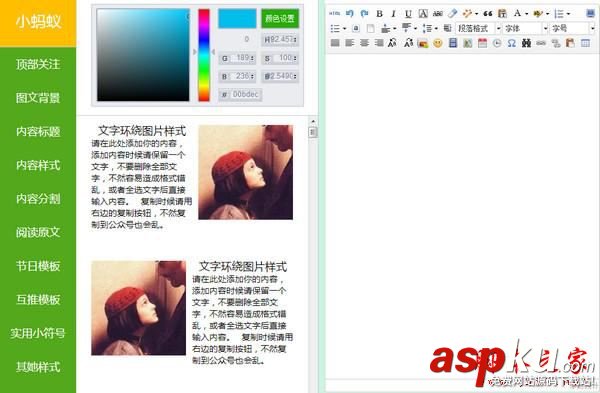Open 内容标题 sidebar category
Image resolution: width=600 pixels, height=393 pixels.
click(38, 131)
